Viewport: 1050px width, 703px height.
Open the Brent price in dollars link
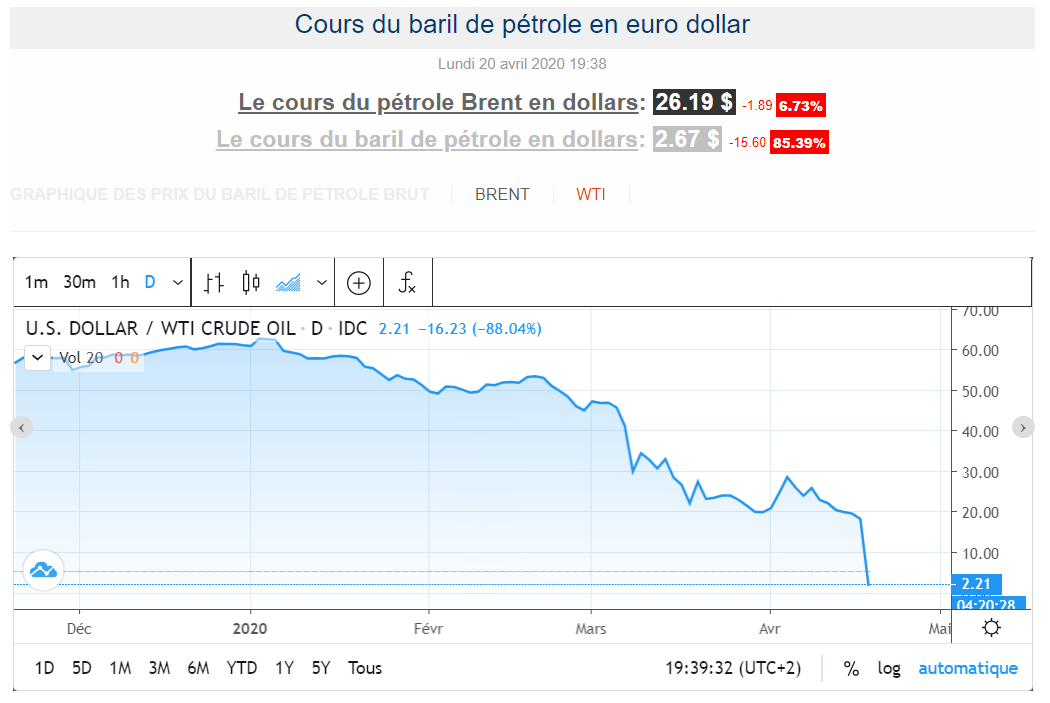(438, 102)
